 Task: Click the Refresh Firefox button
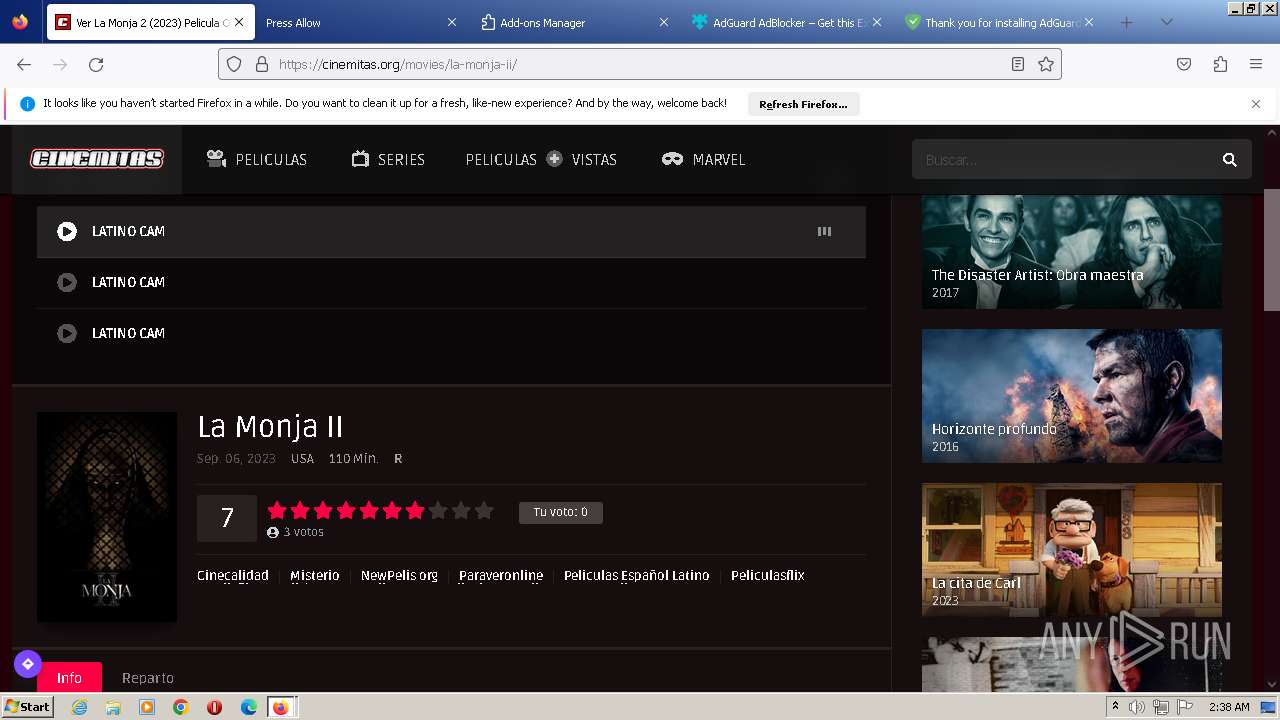point(803,104)
